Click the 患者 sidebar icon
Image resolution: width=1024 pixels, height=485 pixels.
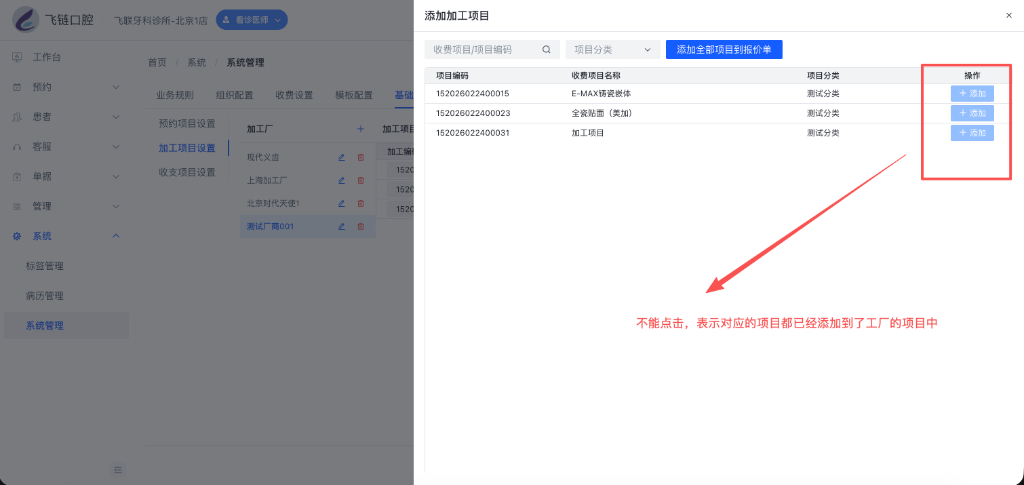pos(17,117)
